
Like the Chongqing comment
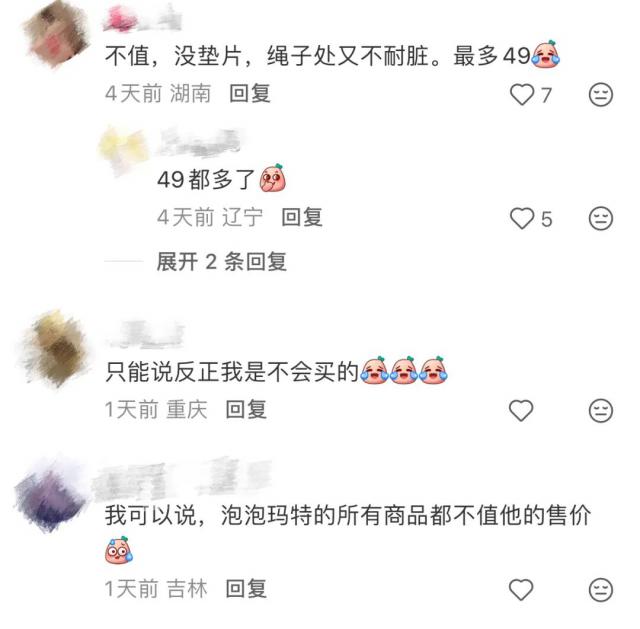[x=521, y=410]
